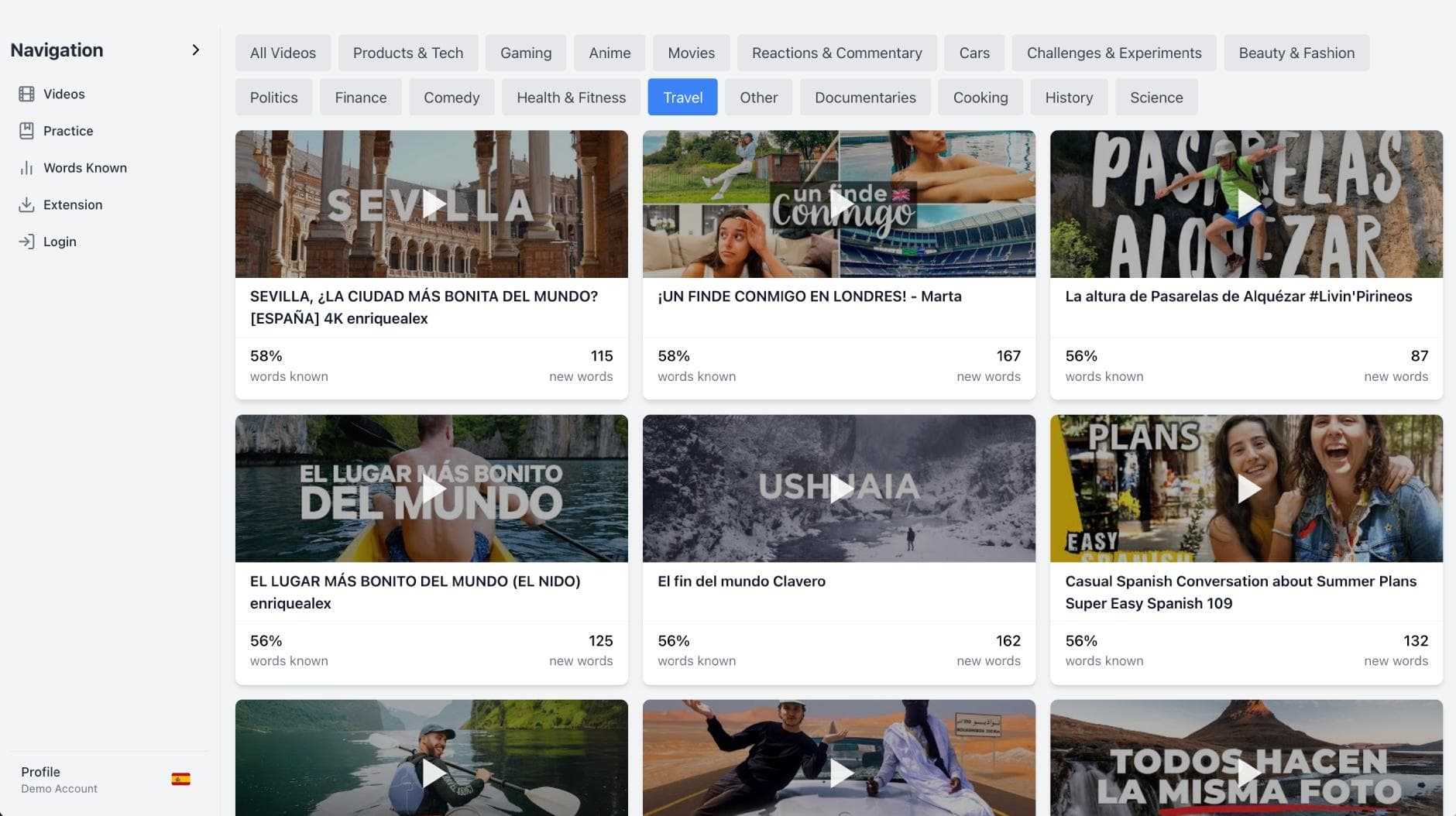Click the Videos film icon in sidebar
1456x816 pixels.
[26, 94]
